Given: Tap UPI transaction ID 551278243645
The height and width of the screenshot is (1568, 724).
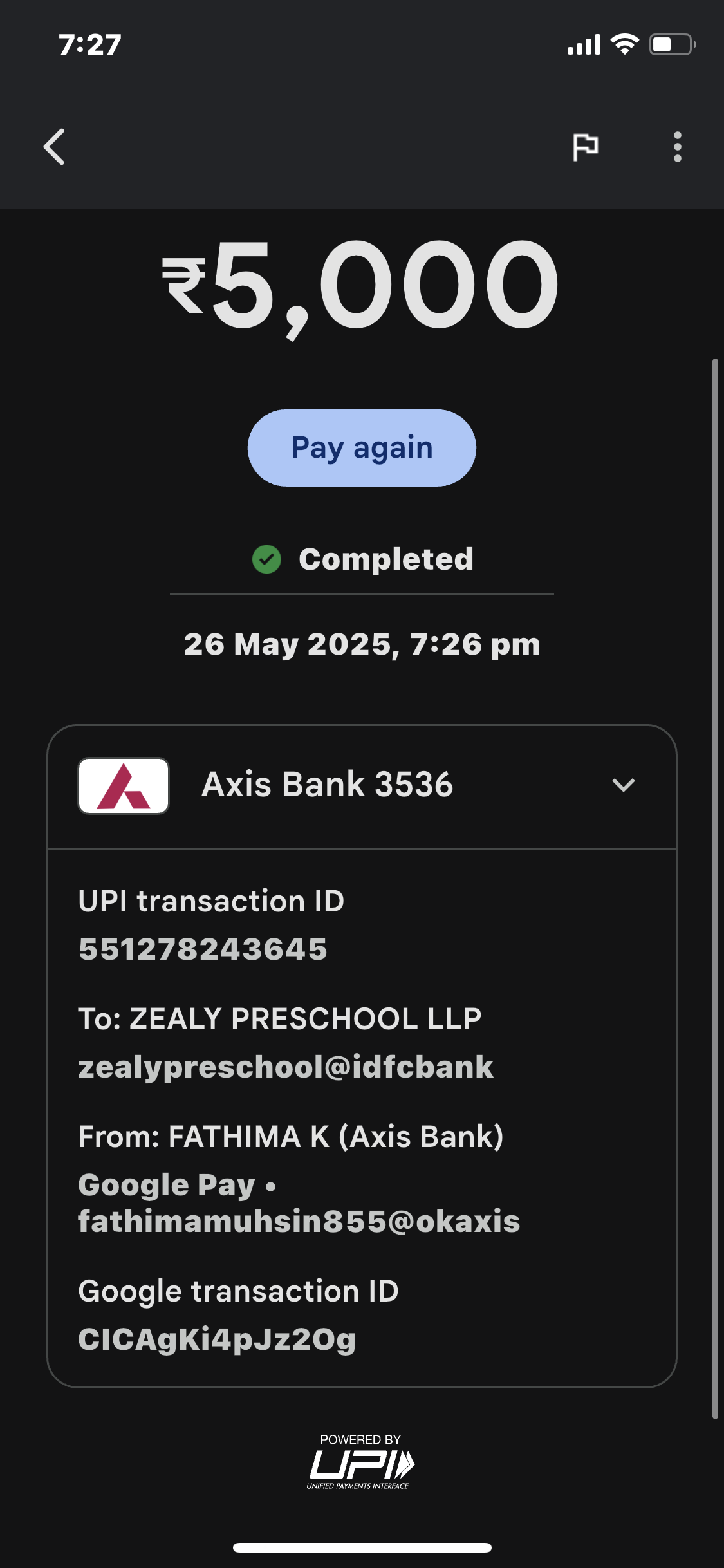Looking at the screenshot, I should coord(203,949).
